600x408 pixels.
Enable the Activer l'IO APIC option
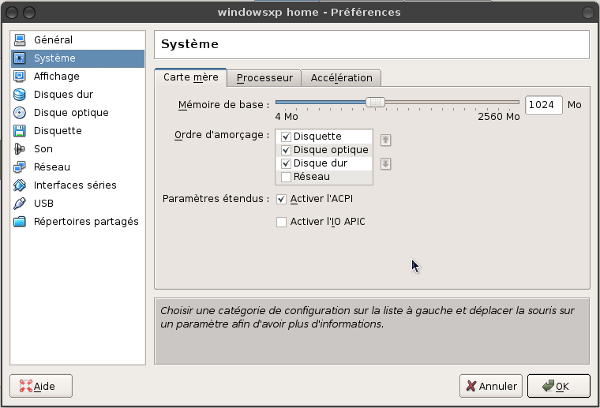[281, 221]
